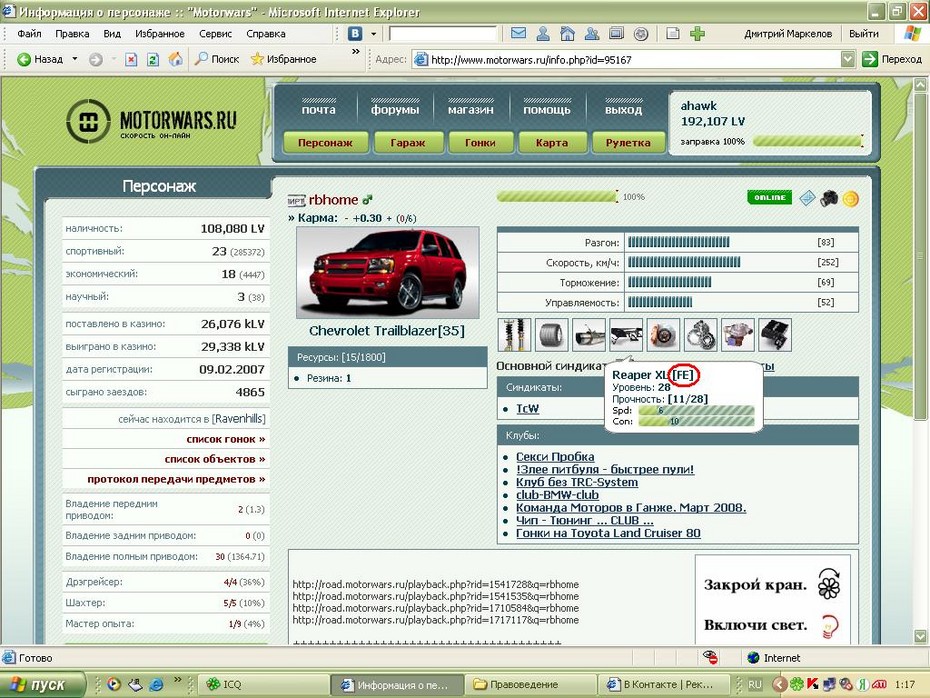Click the Переход go button

click(x=893, y=59)
